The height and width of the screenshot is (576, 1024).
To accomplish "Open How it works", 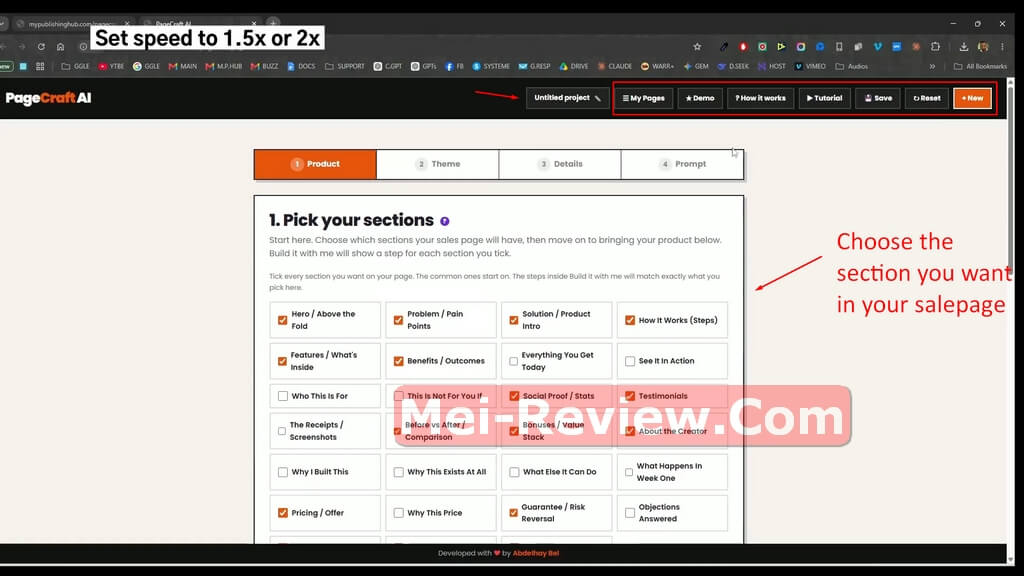I will pos(760,98).
